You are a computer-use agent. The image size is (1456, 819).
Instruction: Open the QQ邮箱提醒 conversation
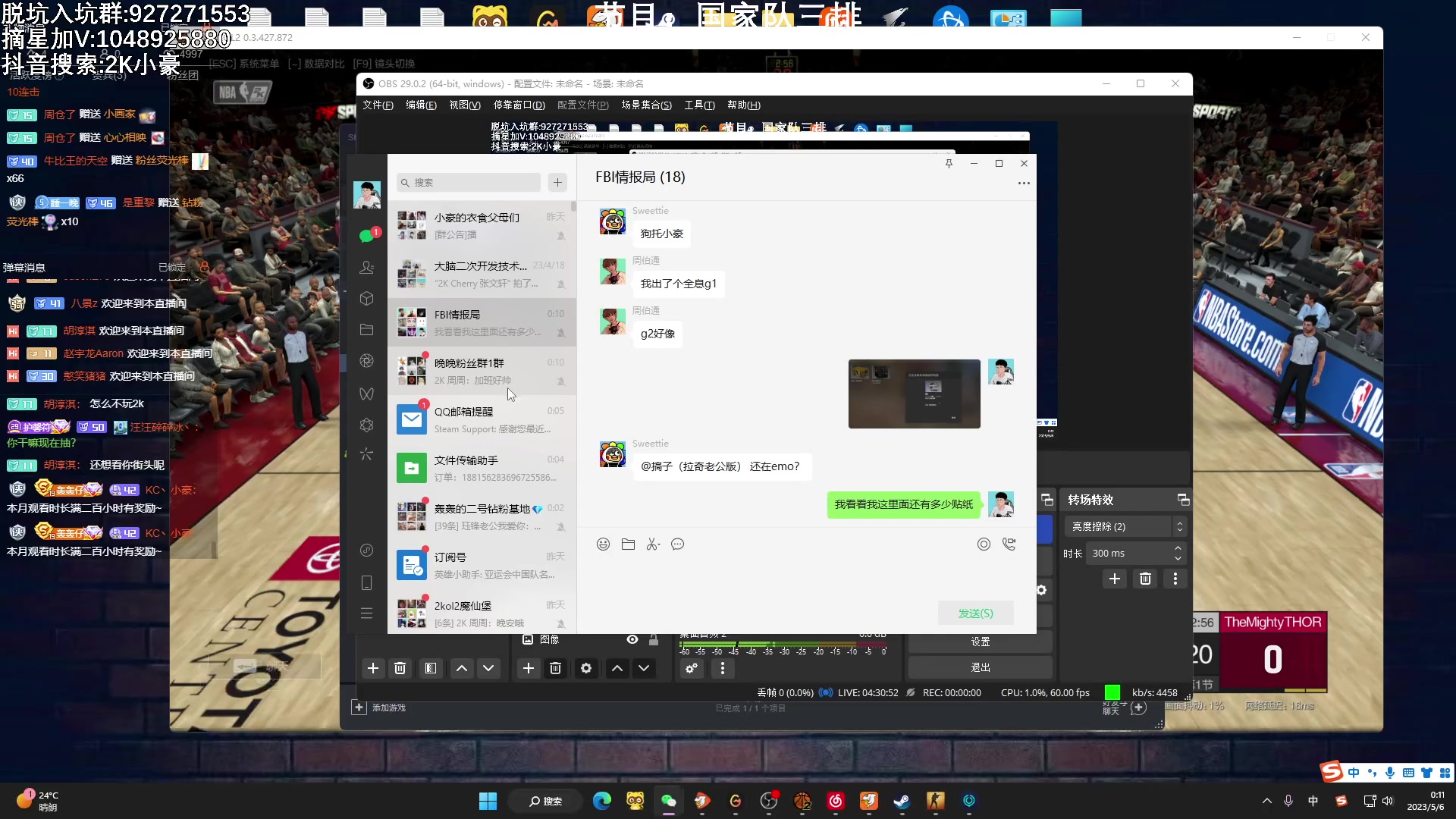(x=482, y=419)
